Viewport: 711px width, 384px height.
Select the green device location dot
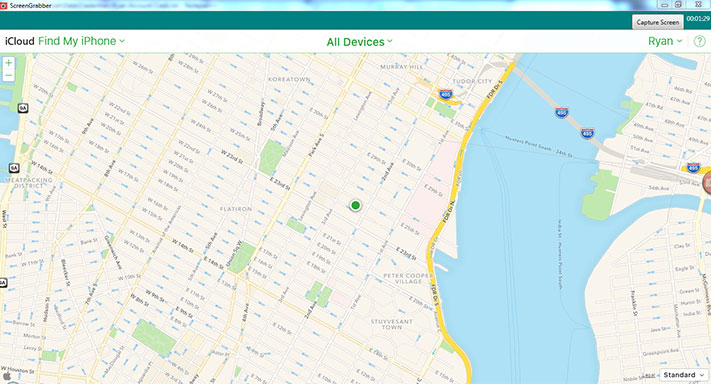[356, 205]
